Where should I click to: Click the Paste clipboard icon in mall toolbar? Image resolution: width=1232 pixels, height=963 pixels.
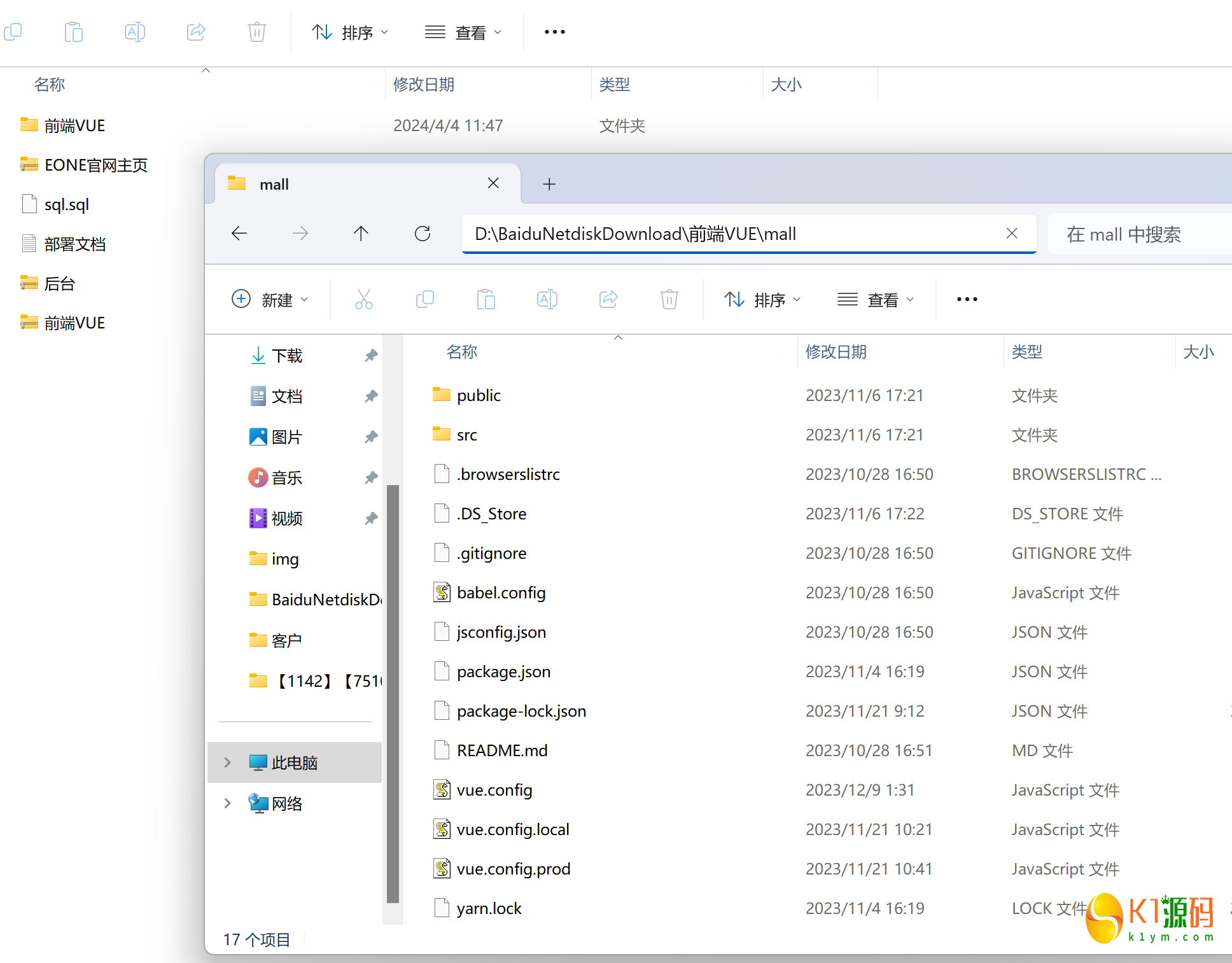(486, 299)
